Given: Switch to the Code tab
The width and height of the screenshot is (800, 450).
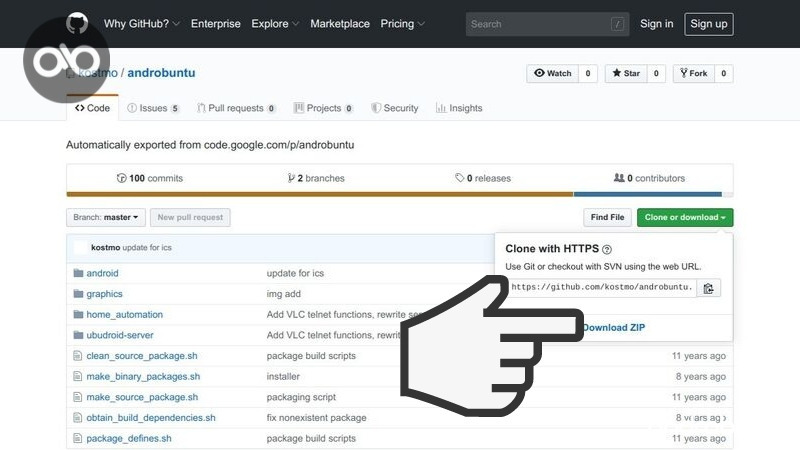Looking at the screenshot, I should tap(92, 108).
